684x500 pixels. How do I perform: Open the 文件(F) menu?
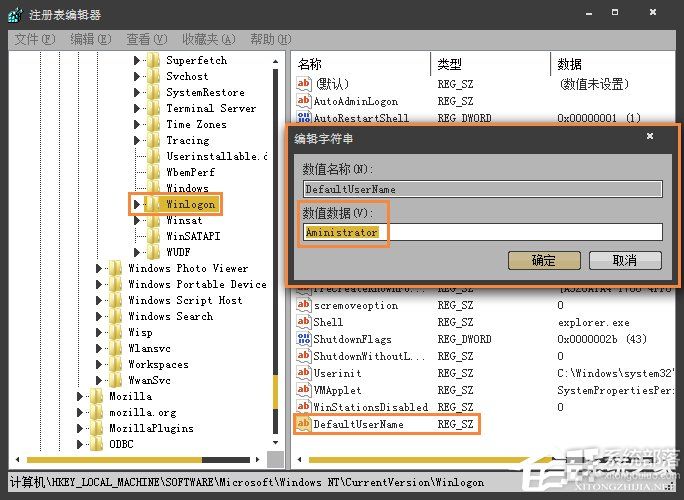tap(35, 40)
